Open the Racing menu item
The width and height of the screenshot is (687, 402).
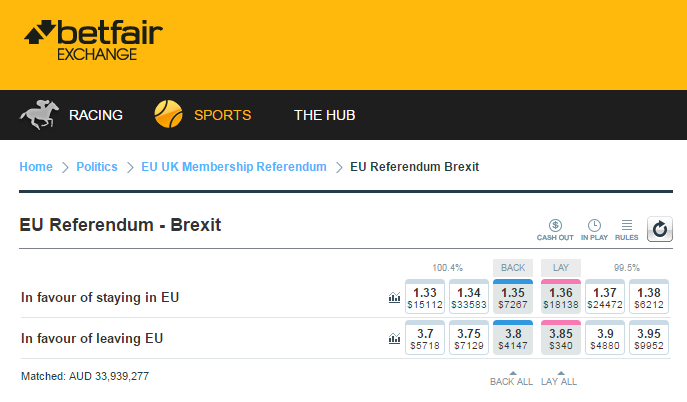96,115
